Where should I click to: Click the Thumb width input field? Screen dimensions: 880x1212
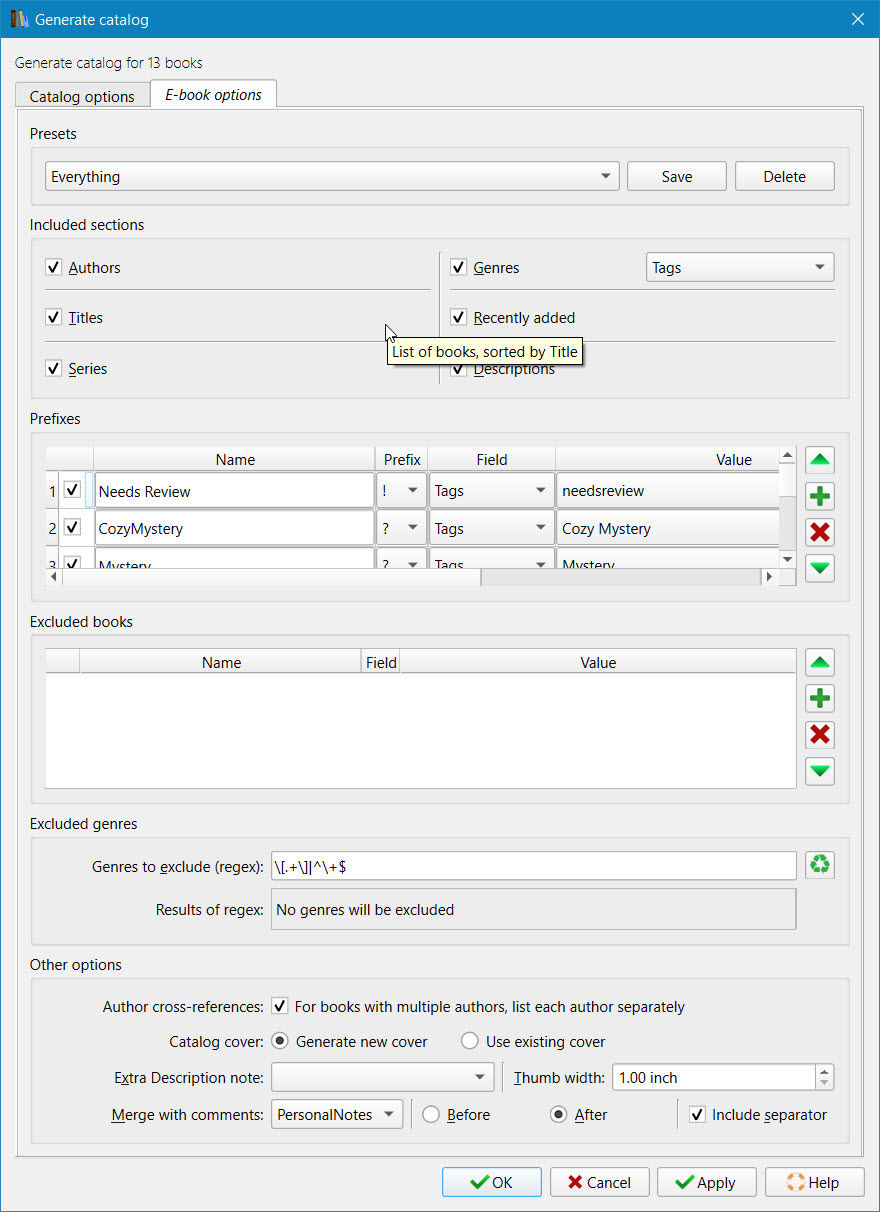(x=713, y=1078)
